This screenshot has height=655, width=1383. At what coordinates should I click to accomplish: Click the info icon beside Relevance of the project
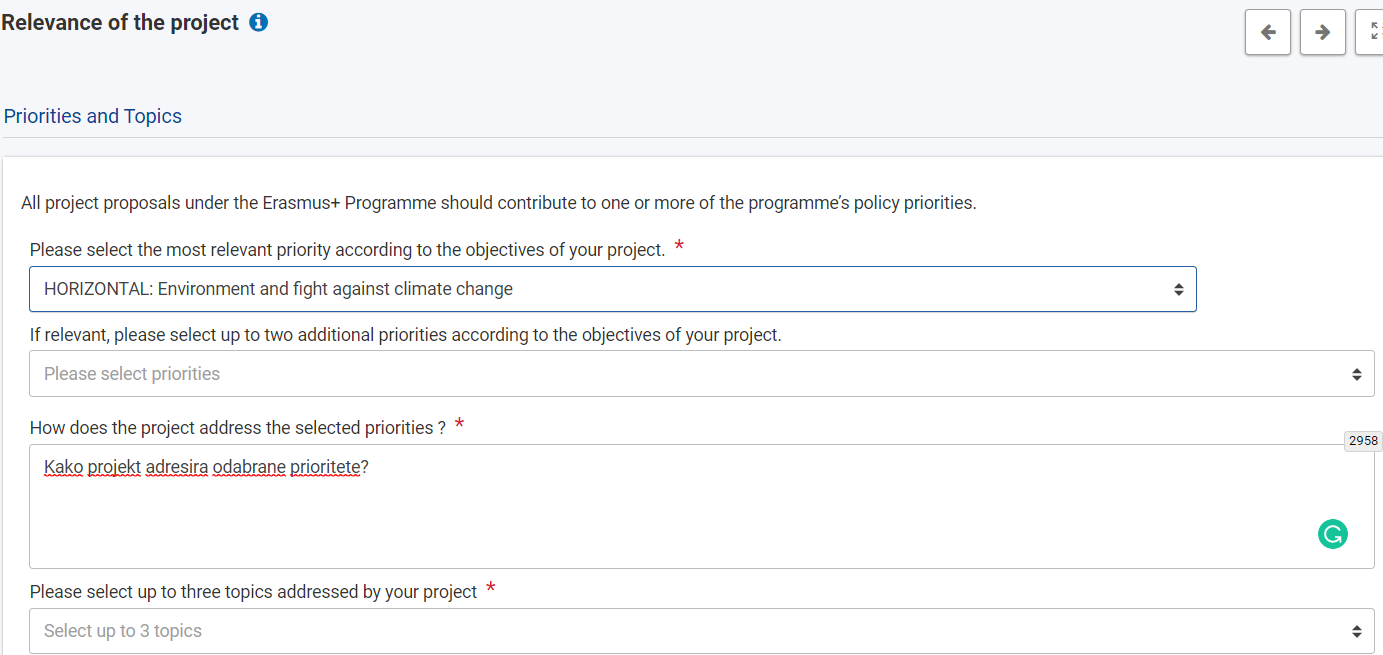pyautogui.click(x=258, y=22)
